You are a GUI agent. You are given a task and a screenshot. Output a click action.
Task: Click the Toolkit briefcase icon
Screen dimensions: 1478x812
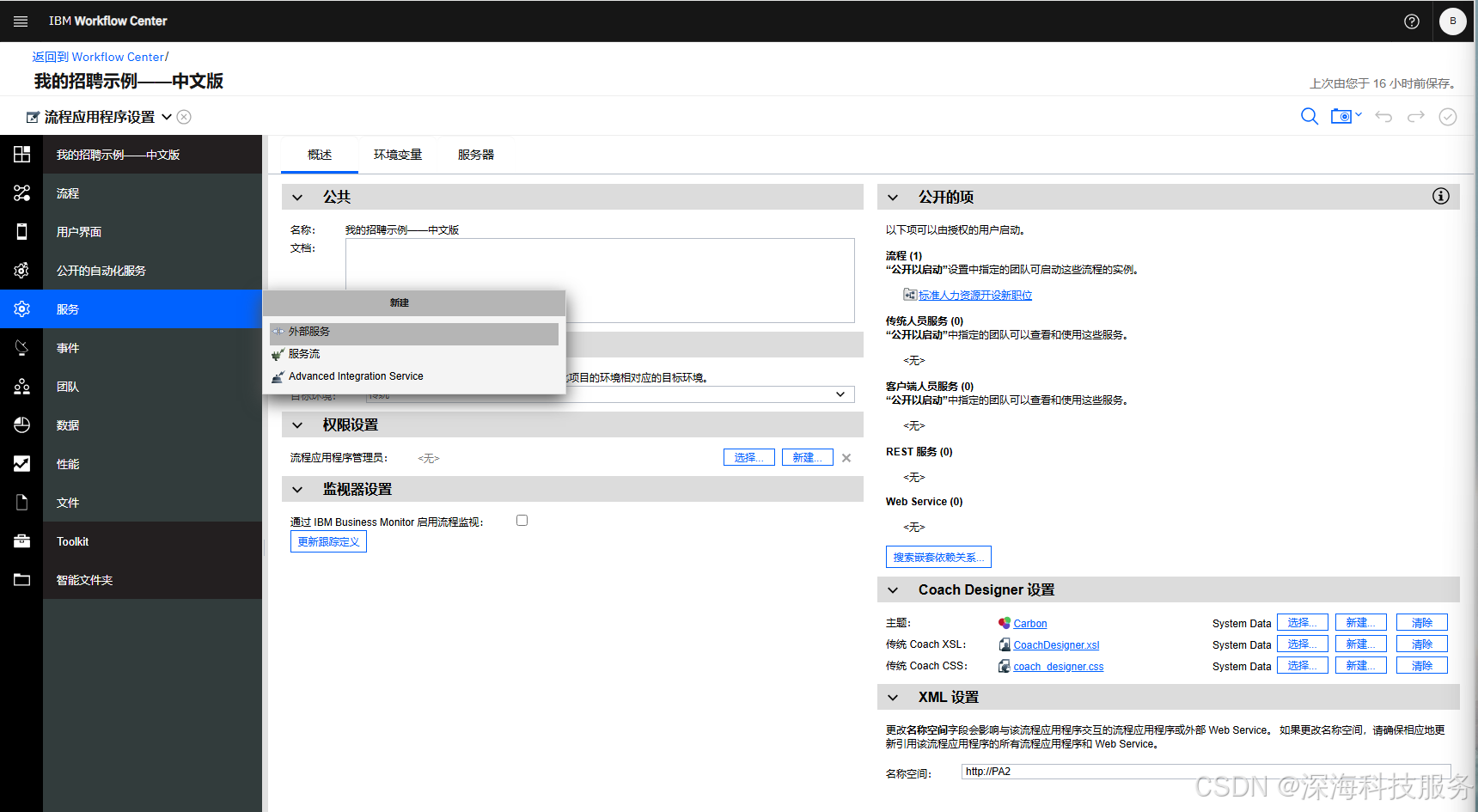tap(21, 541)
